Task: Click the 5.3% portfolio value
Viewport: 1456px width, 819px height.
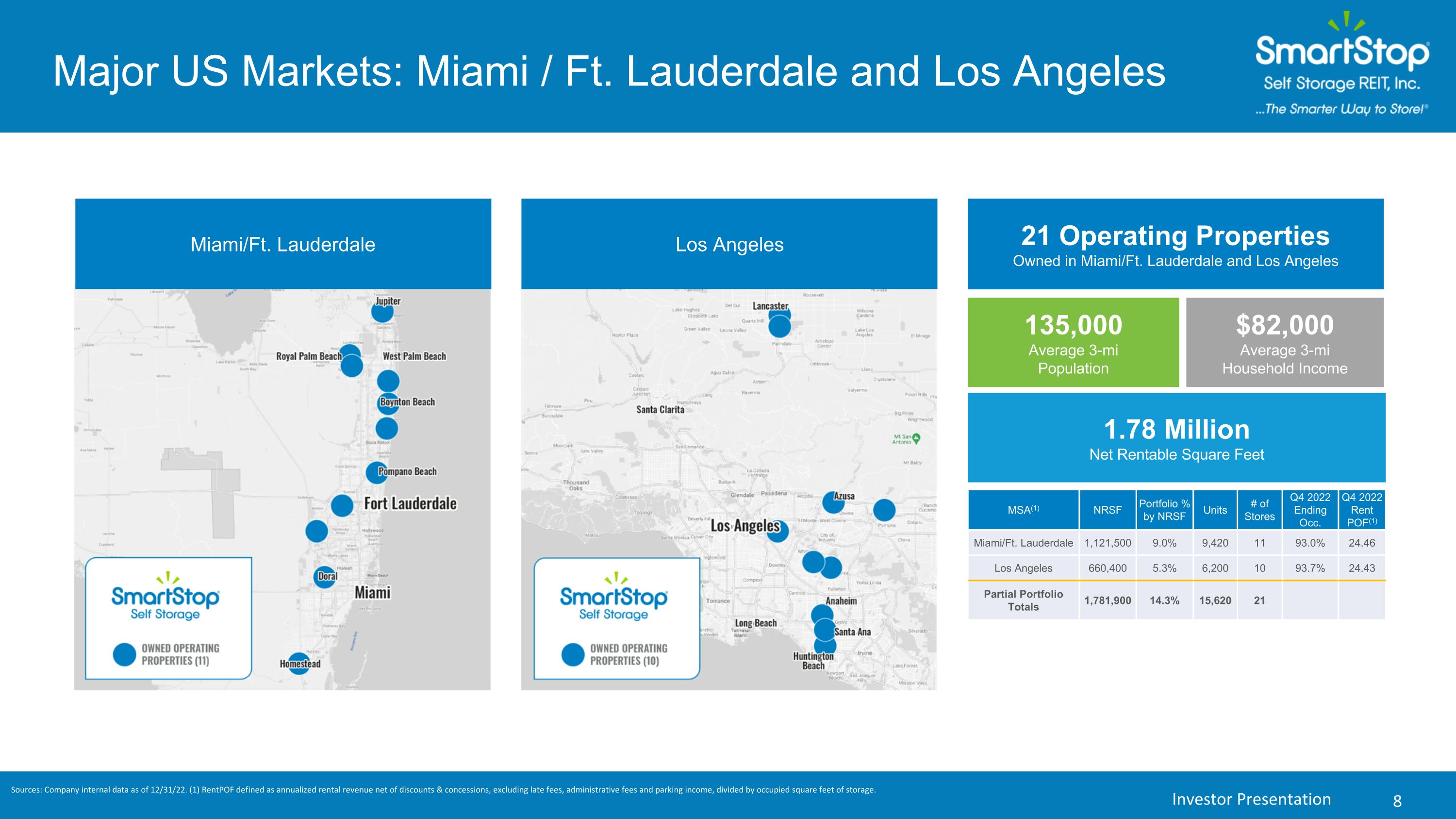Action: tap(1164, 568)
